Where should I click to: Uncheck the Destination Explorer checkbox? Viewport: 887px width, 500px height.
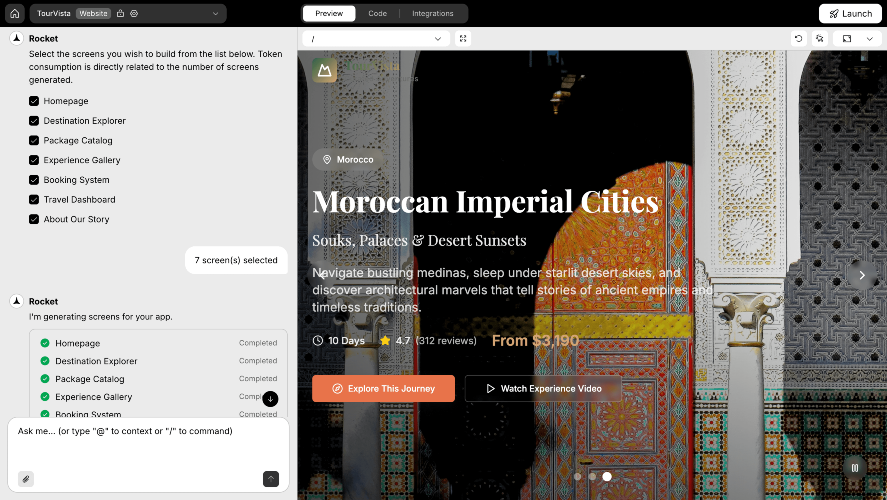(34, 120)
